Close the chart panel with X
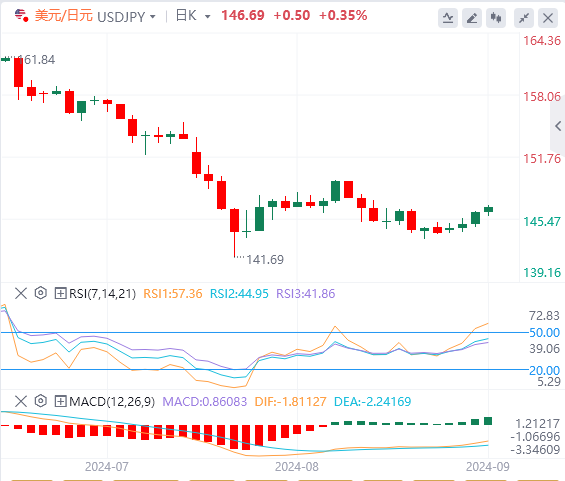The image size is (565, 481). click(x=548, y=18)
